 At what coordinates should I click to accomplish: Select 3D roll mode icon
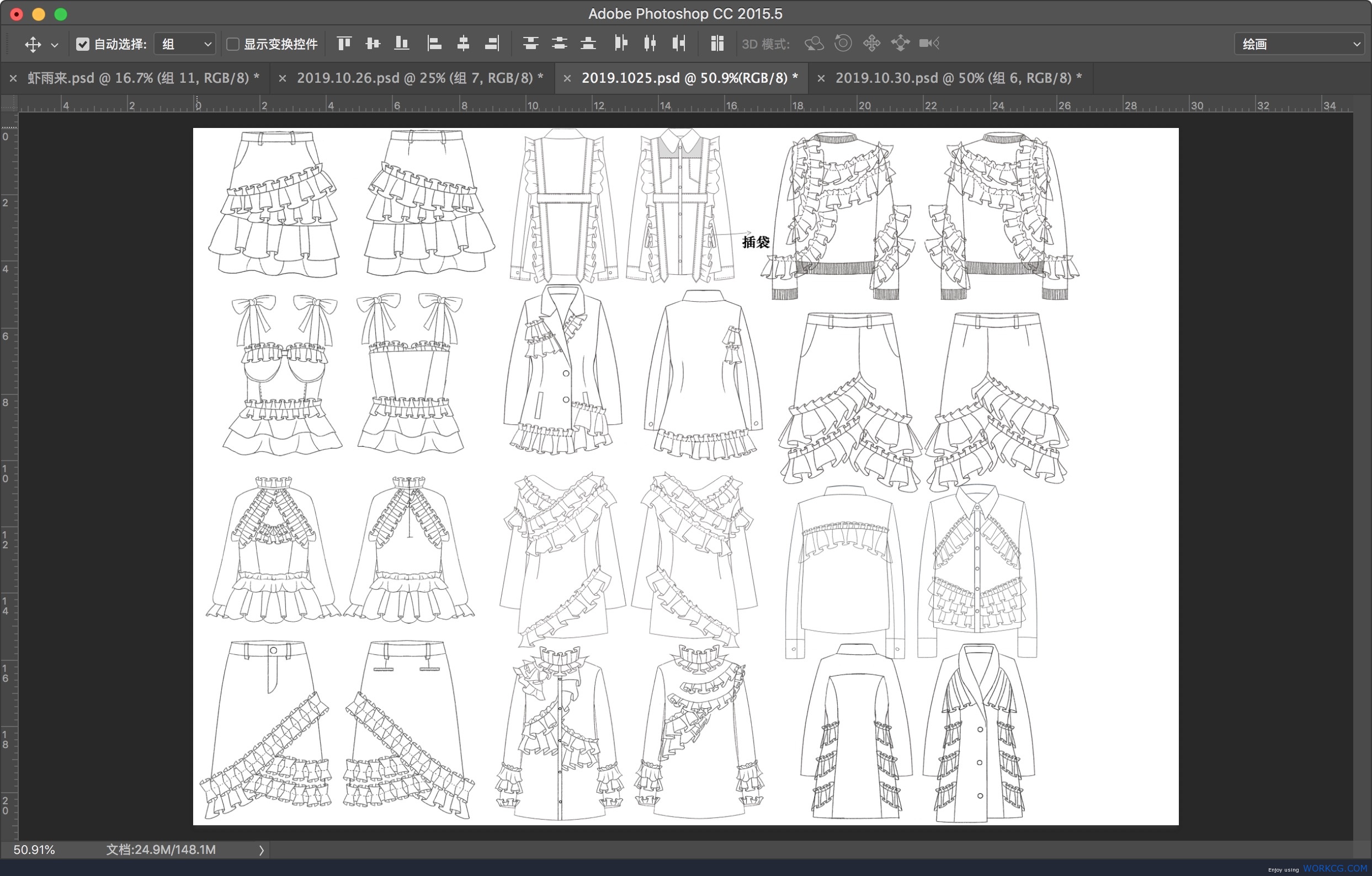[x=843, y=43]
